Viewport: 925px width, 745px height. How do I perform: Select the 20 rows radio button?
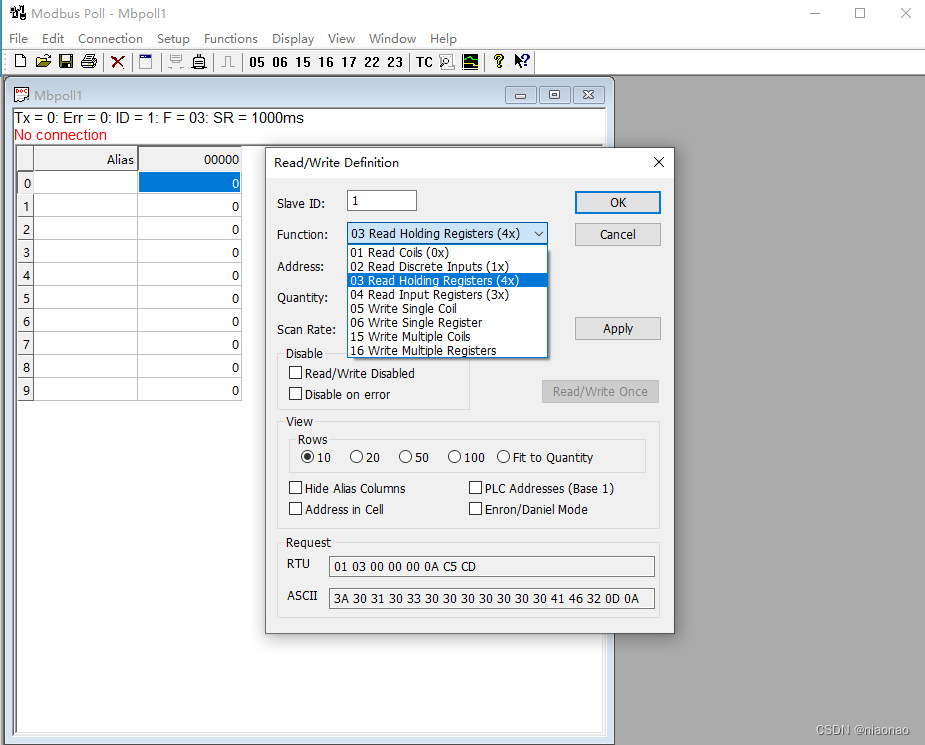pyautogui.click(x=356, y=457)
